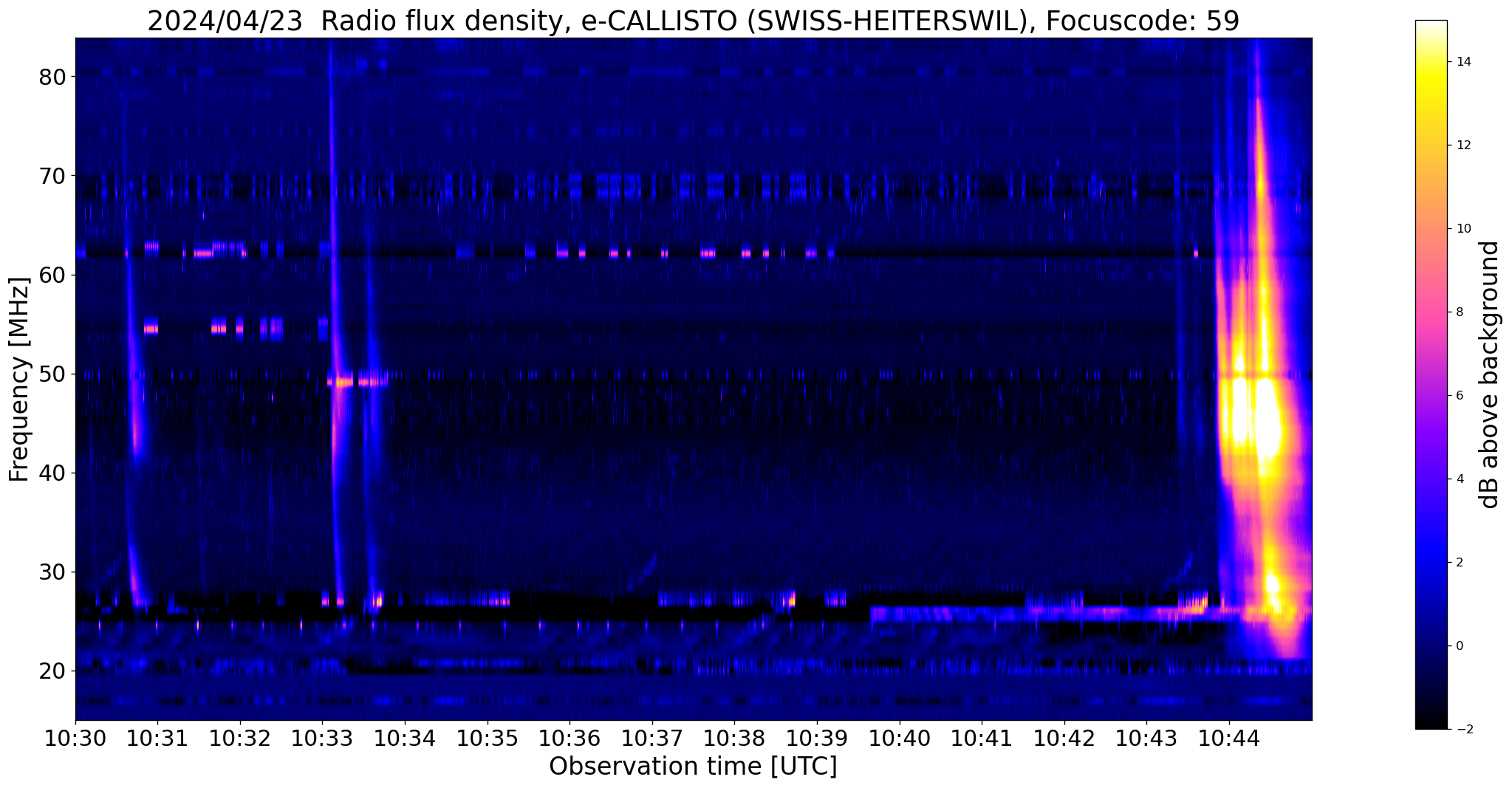
Task: Click the 30 MHz frequency tick label
Action: pyautogui.click(x=53, y=572)
